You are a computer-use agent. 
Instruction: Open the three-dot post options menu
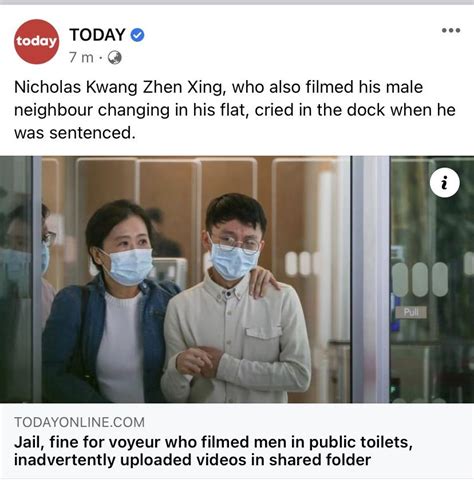click(x=451, y=30)
